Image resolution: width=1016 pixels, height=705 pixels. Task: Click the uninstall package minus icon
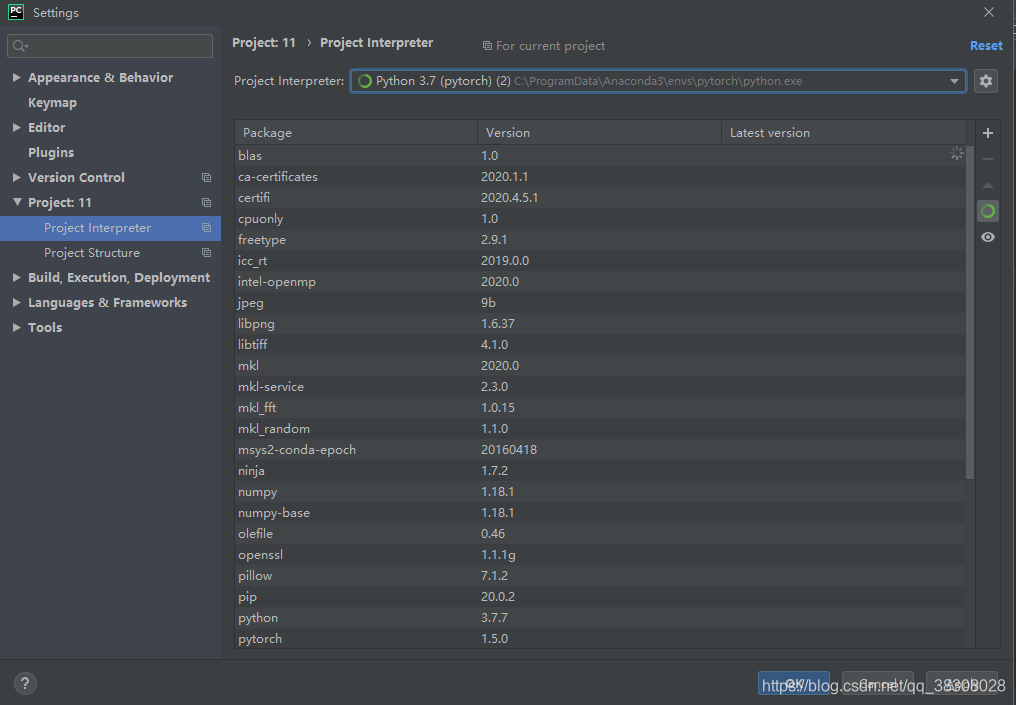[x=987, y=159]
